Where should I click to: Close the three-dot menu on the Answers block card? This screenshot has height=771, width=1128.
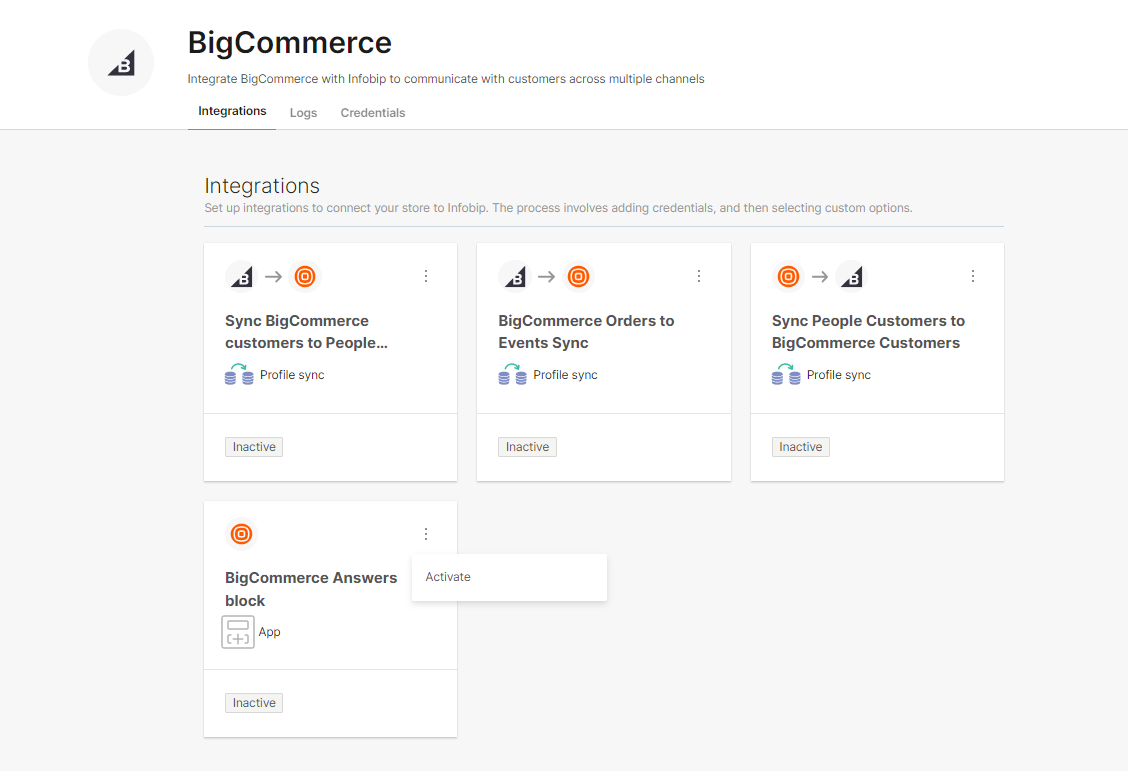click(426, 534)
